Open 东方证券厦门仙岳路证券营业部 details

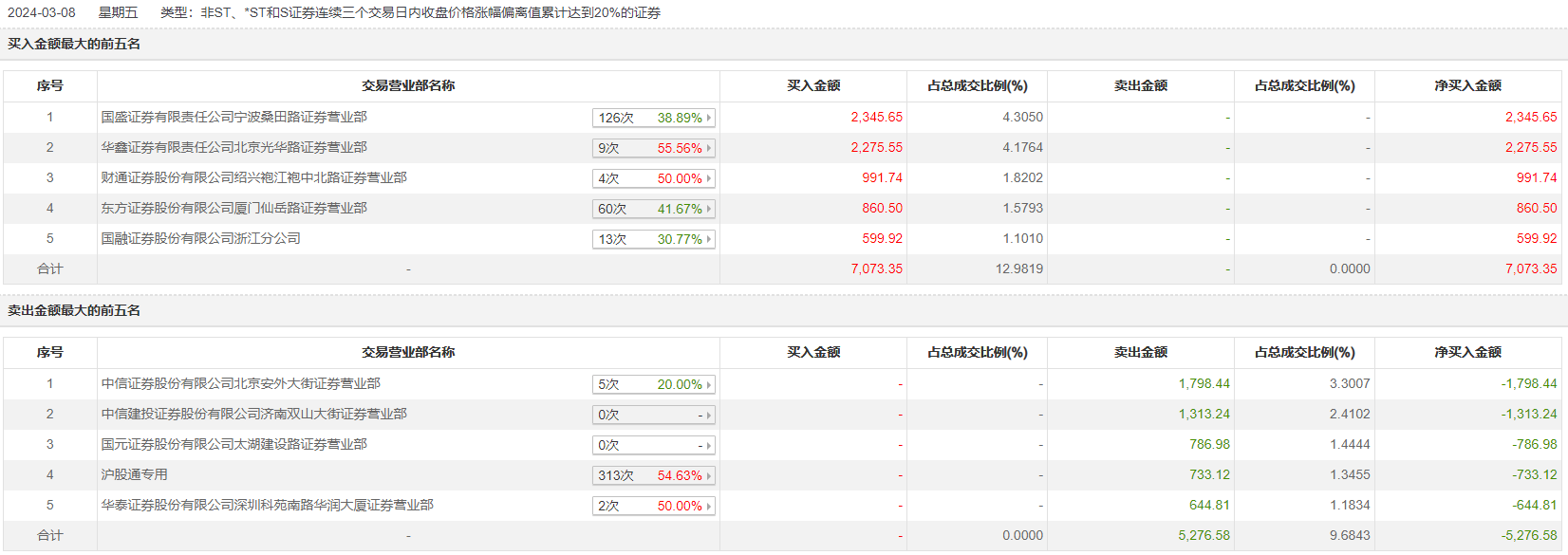234,209
